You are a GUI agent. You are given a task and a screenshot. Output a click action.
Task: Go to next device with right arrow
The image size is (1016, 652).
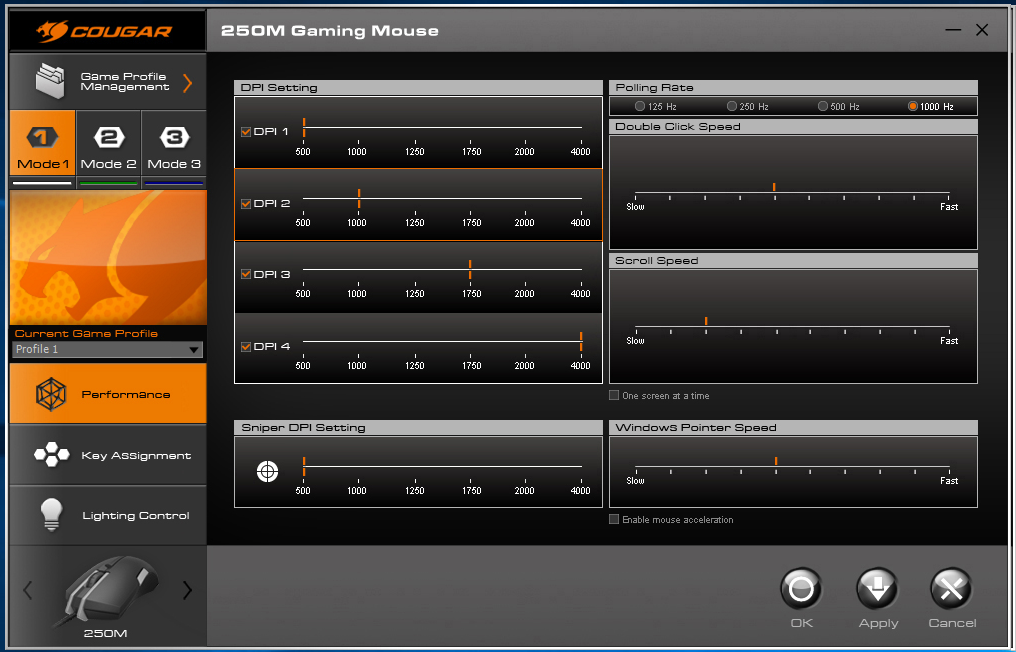click(187, 590)
